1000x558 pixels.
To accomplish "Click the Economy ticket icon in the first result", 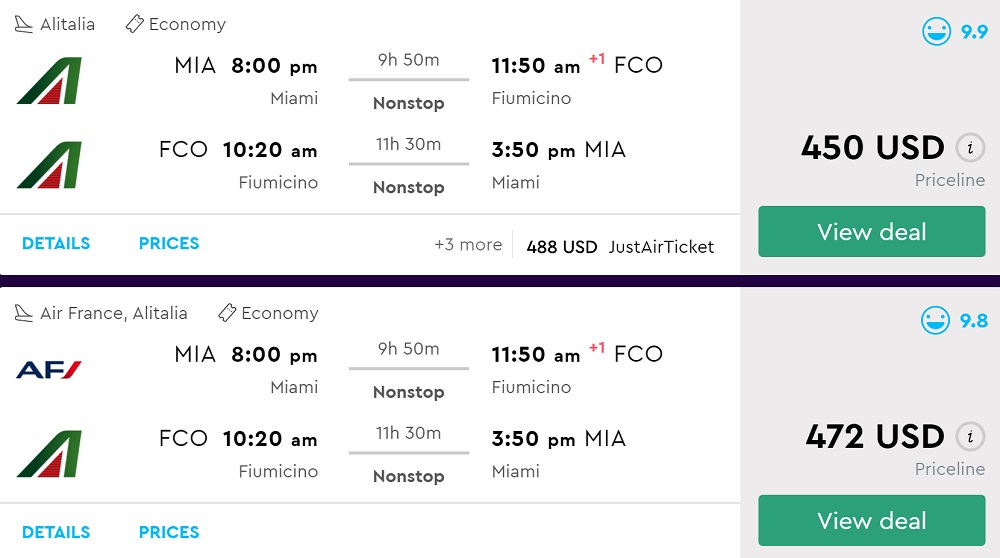I will (x=135, y=24).
